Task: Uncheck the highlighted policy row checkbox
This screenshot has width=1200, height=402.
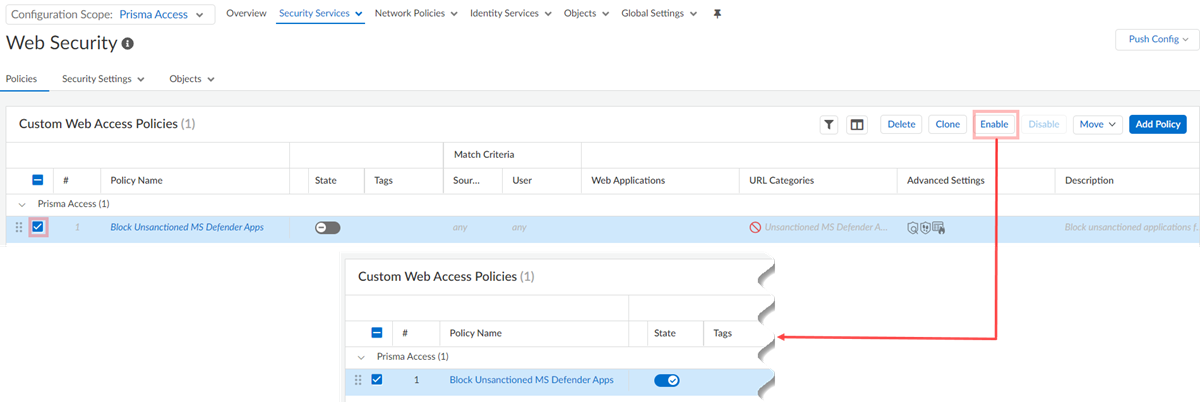Action: click(38, 227)
